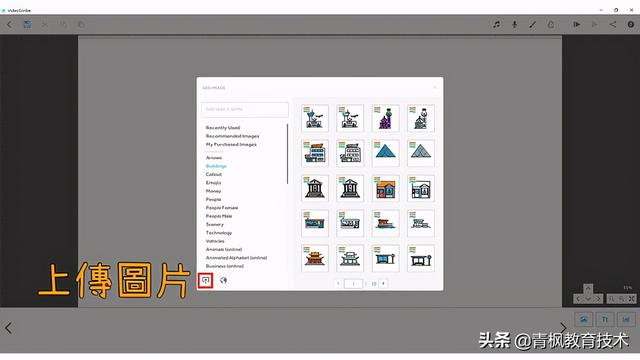Choose the outline pagoda temple image
Viewport: 640px width, 360px height.
point(350,258)
